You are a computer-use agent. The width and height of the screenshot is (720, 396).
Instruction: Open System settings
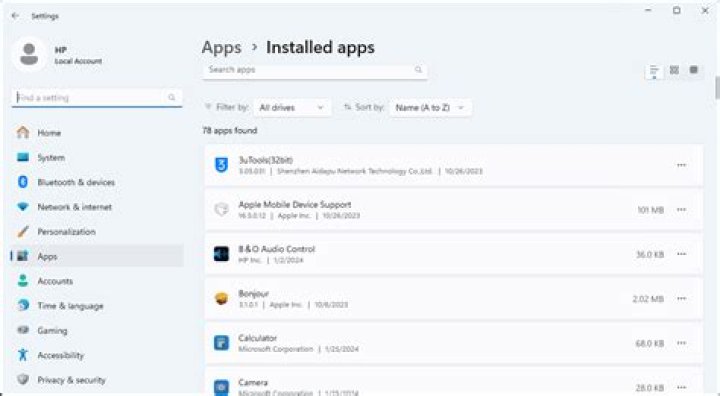click(x=96, y=158)
